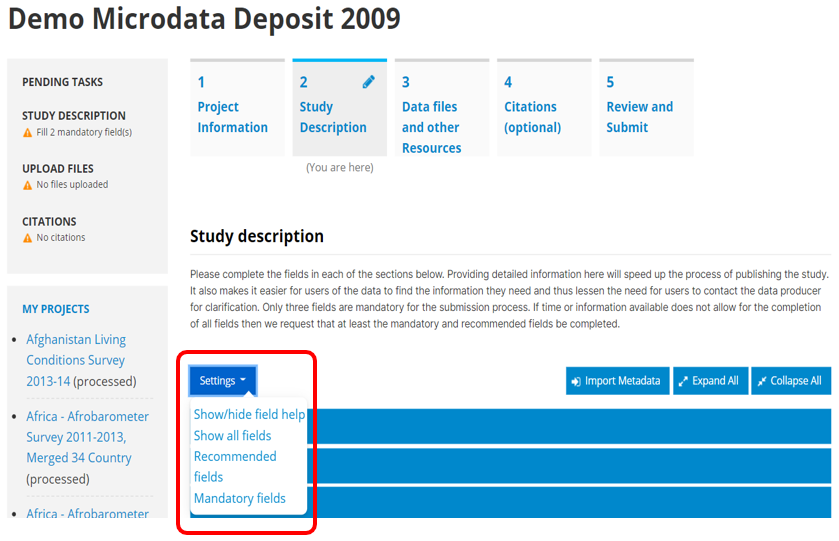Choose Show/hide field help option

click(x=249, y=414)
